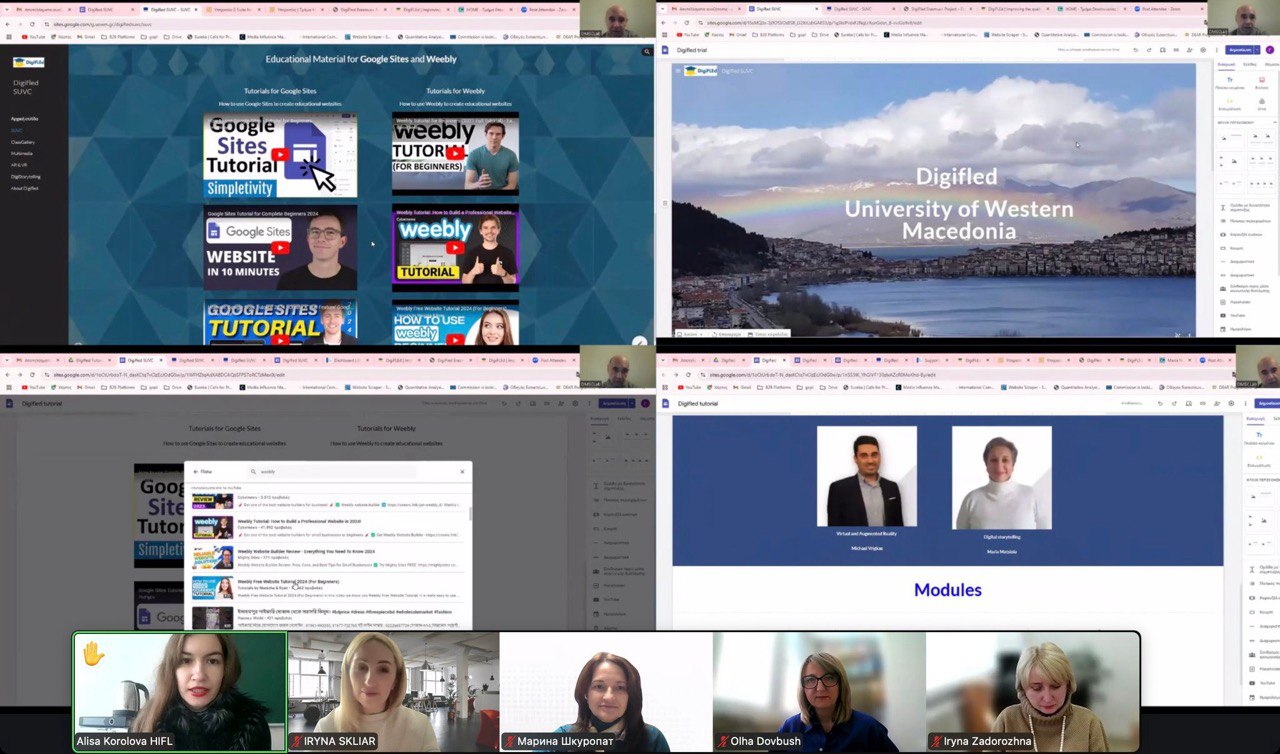
Task: Open DigiStorytelling from the left navigation
Action: coord(26,177)
